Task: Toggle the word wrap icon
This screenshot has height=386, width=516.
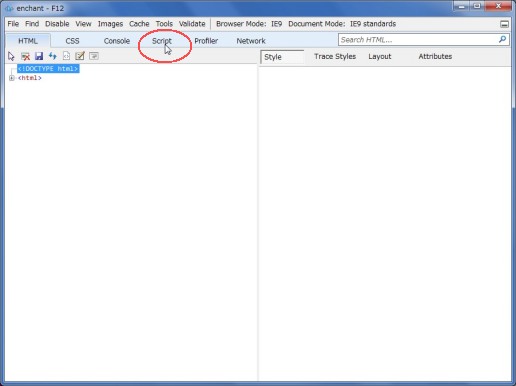Action: point(94,56)
